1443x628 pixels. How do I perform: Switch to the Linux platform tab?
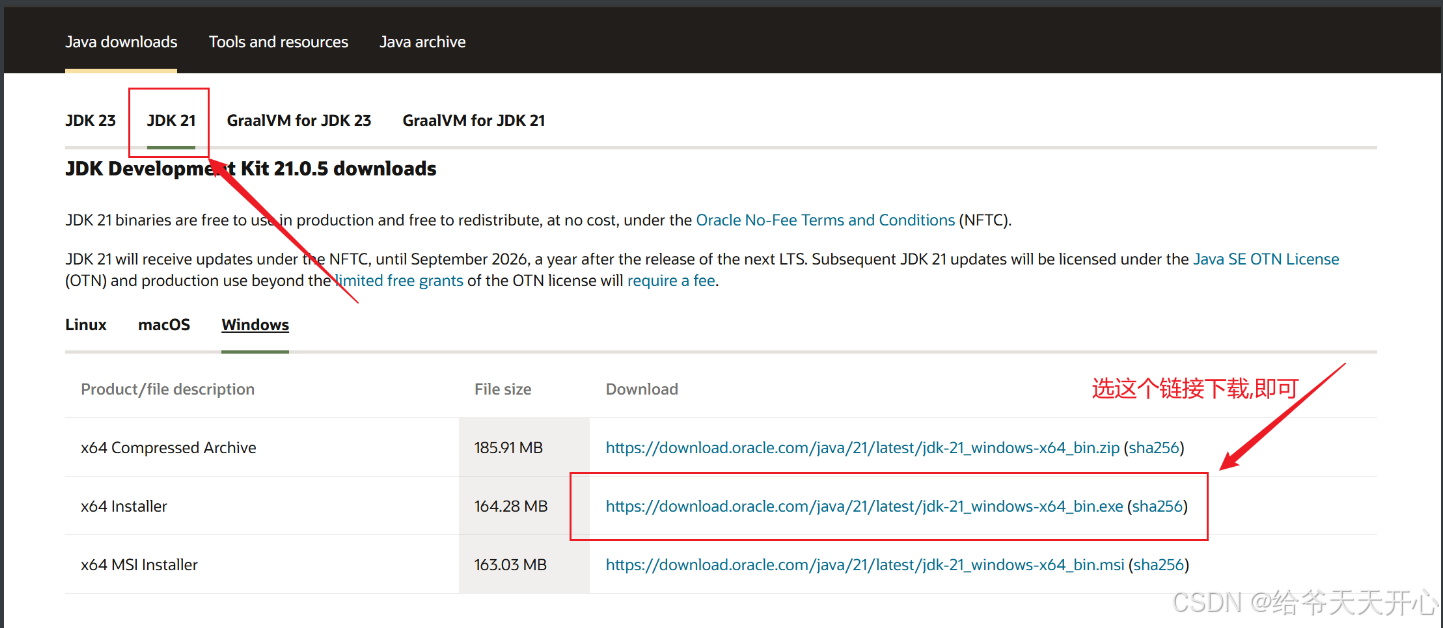click(86, 325)
